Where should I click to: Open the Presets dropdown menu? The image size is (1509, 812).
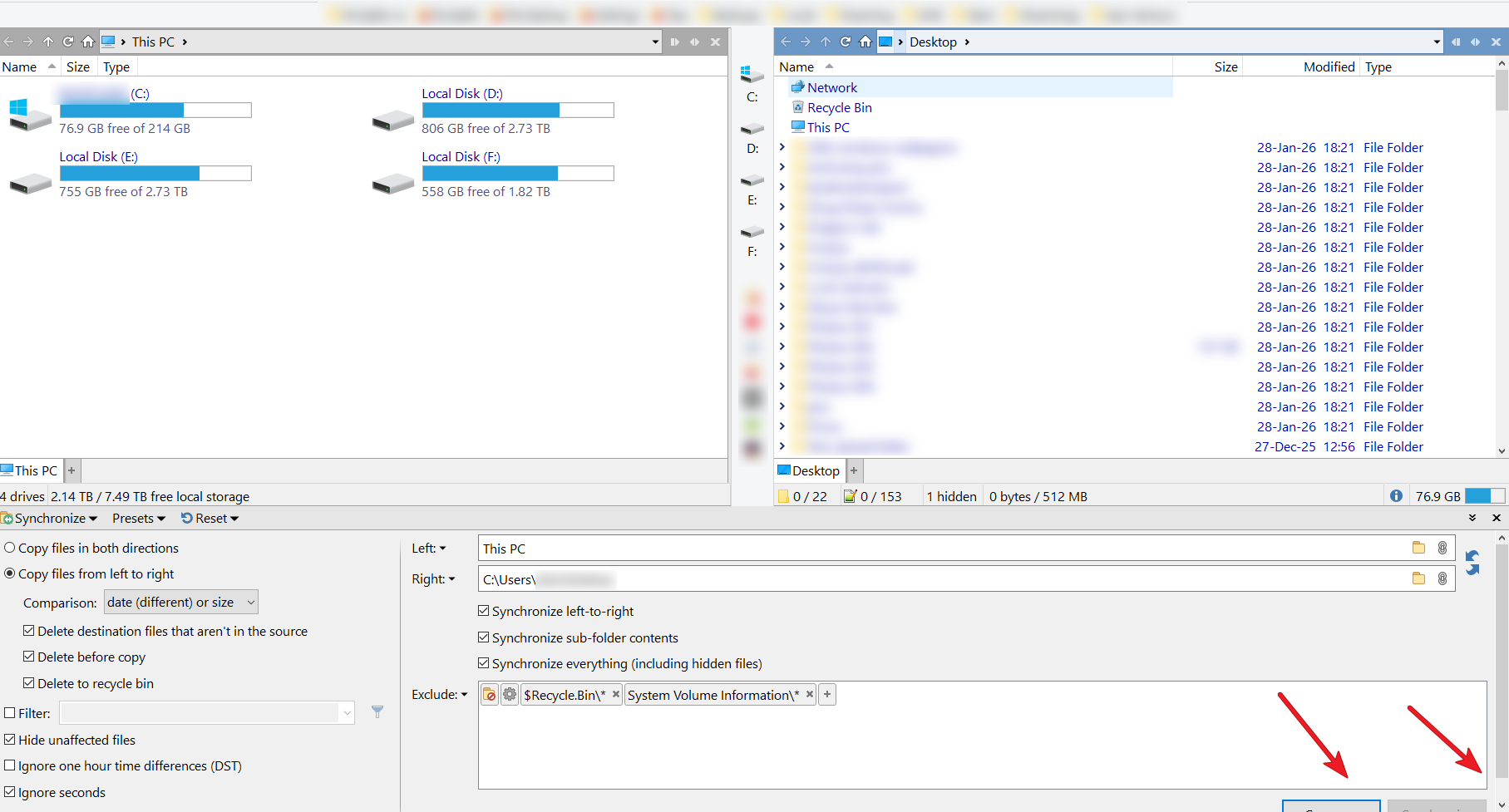point(138,519)
